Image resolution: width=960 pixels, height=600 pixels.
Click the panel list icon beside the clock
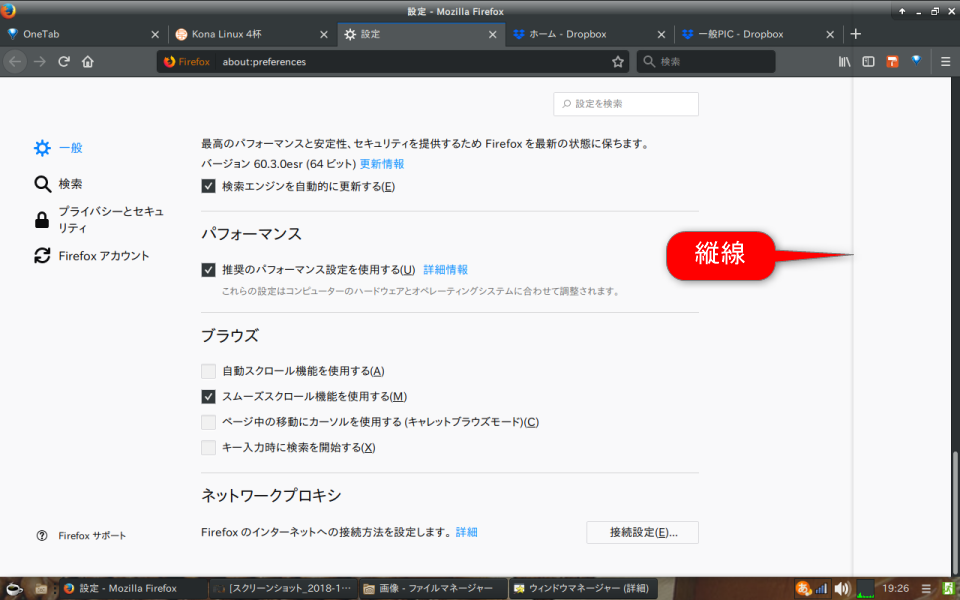(926, 589)
